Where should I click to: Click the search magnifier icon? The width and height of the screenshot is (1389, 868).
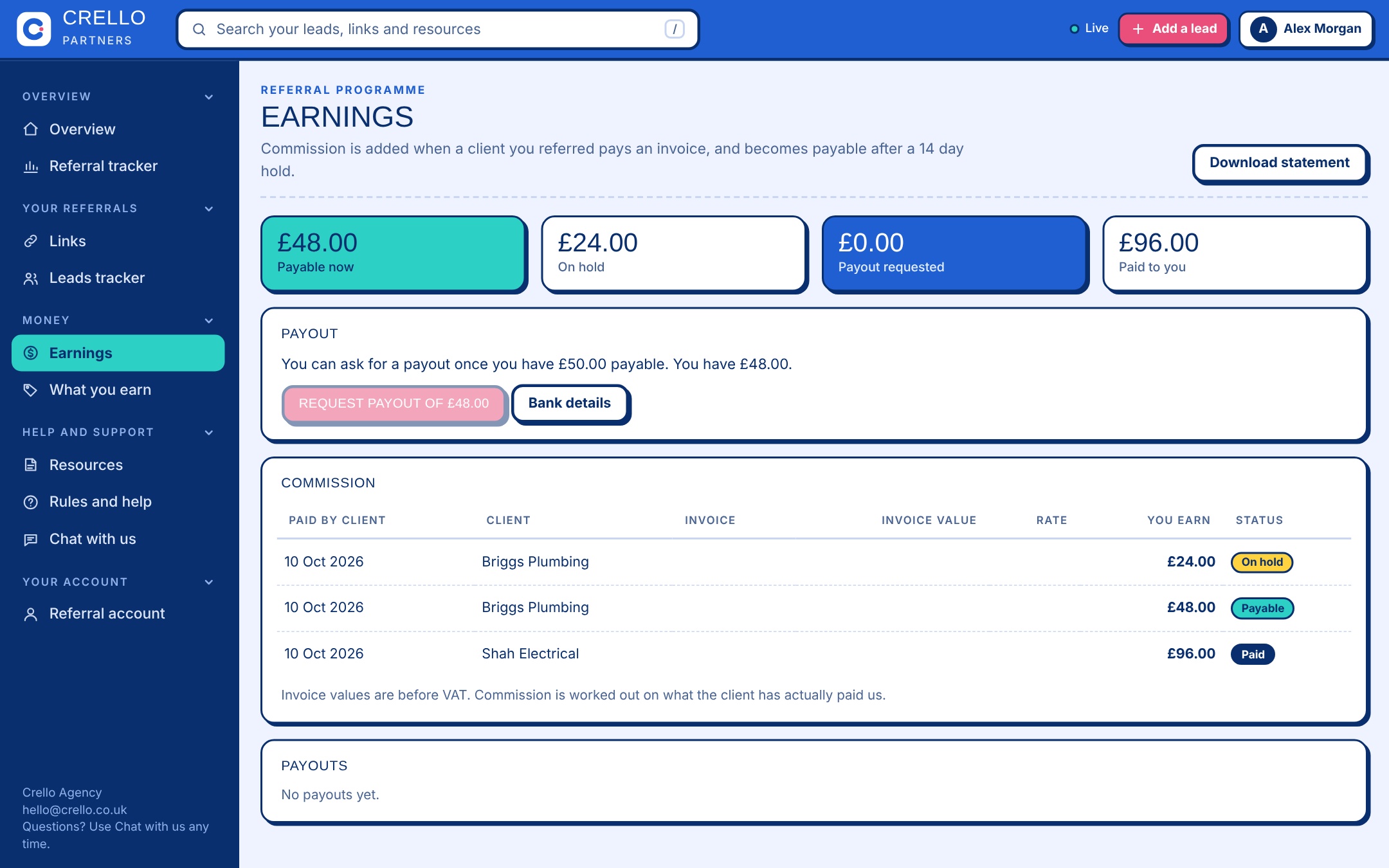click(199, 29)
